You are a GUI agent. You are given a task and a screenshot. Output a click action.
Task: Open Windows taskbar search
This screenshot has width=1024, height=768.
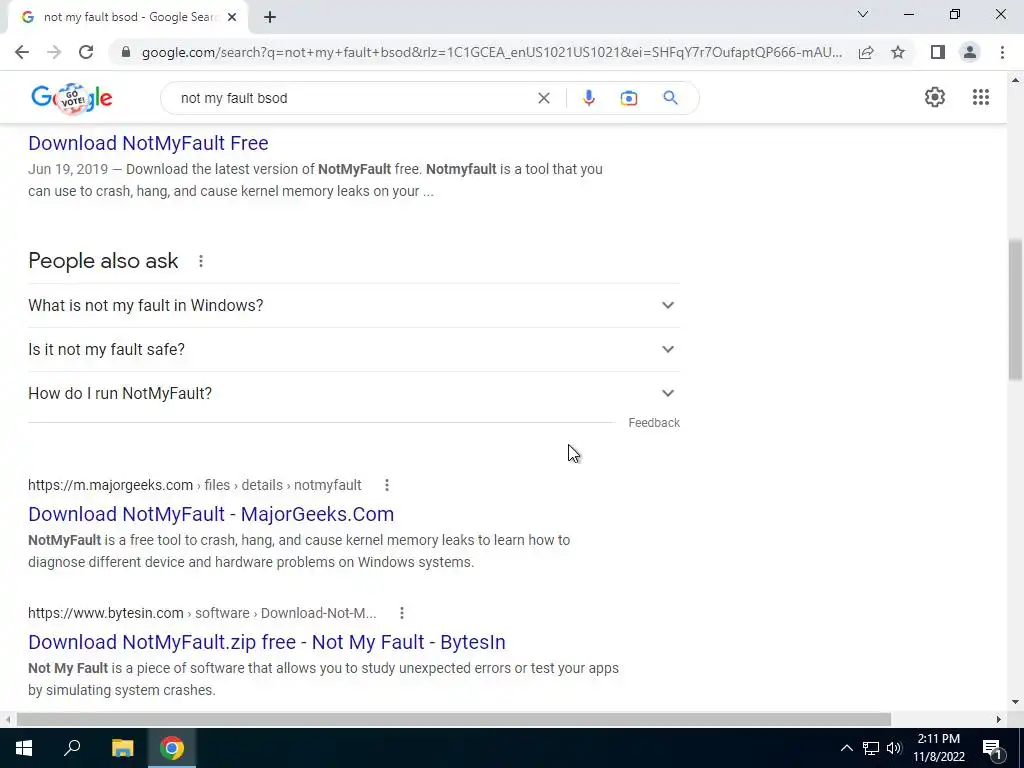click(72, 748)
